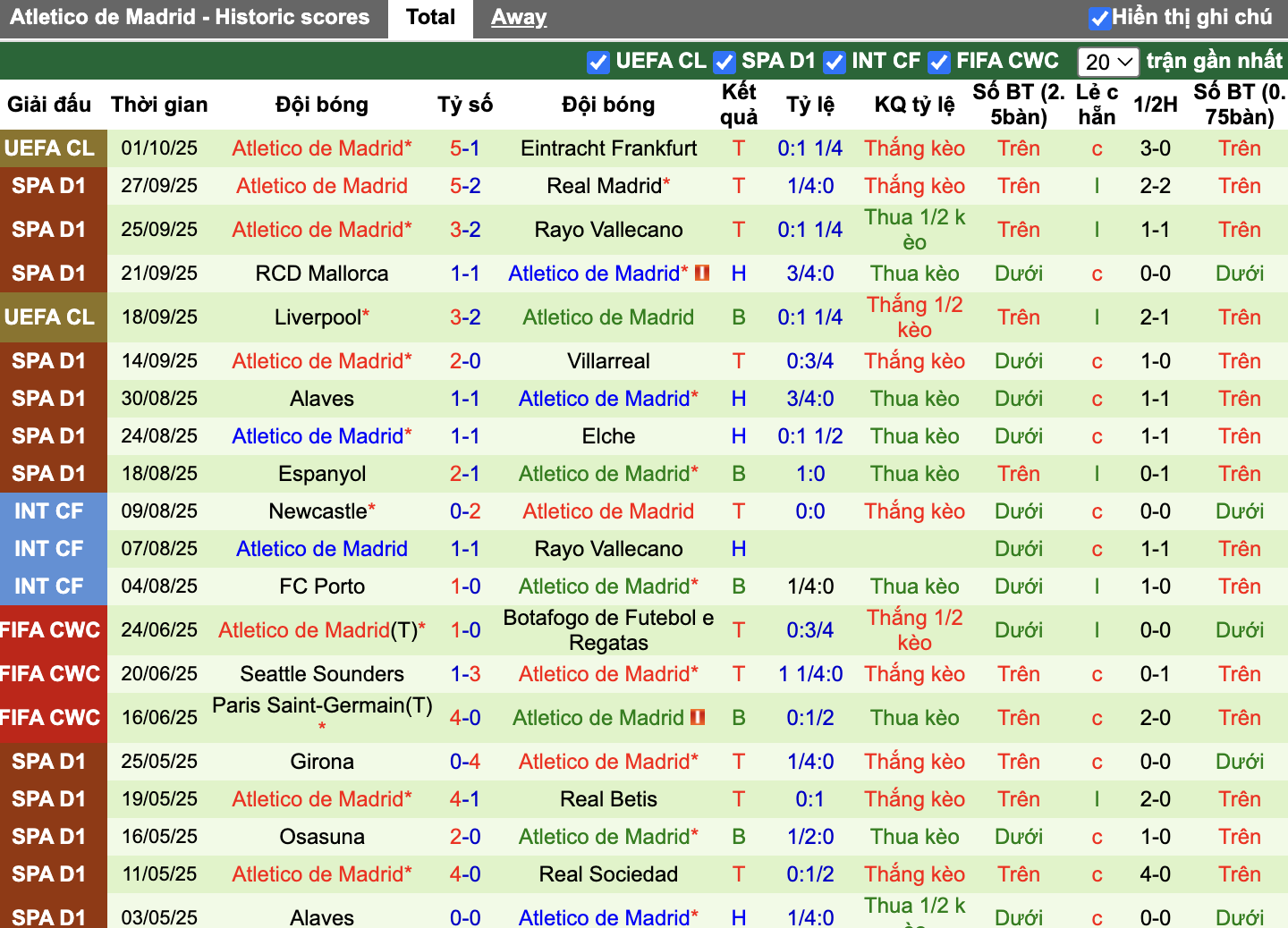Click the 5-2 score against Real Madrid
The width and height of the screenshot is (1288, 928).
(465, 186)
